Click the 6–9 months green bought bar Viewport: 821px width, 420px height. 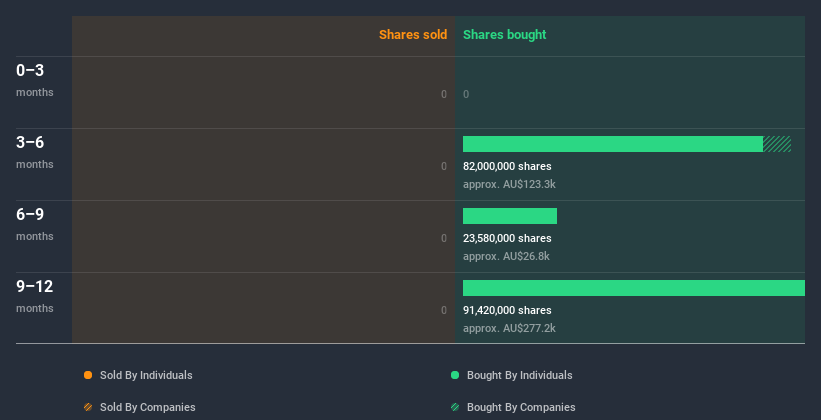[x=509, y=216]
